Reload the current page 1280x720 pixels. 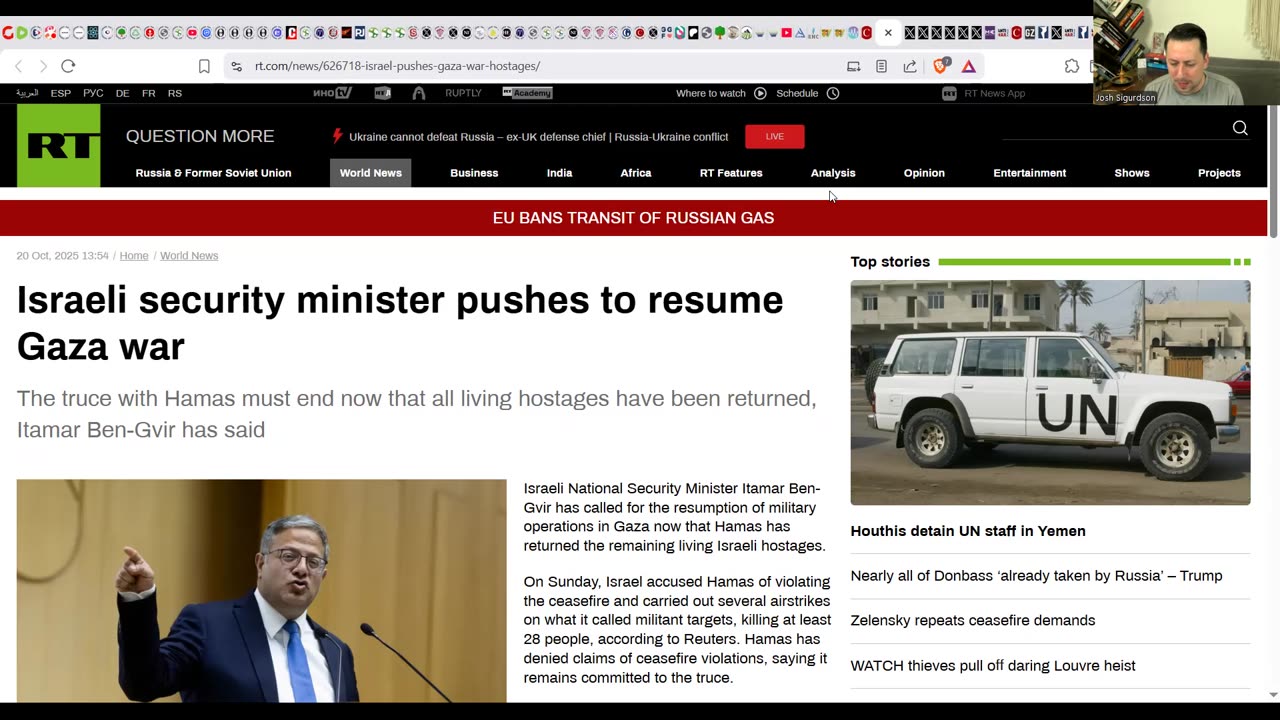(68, 66)
